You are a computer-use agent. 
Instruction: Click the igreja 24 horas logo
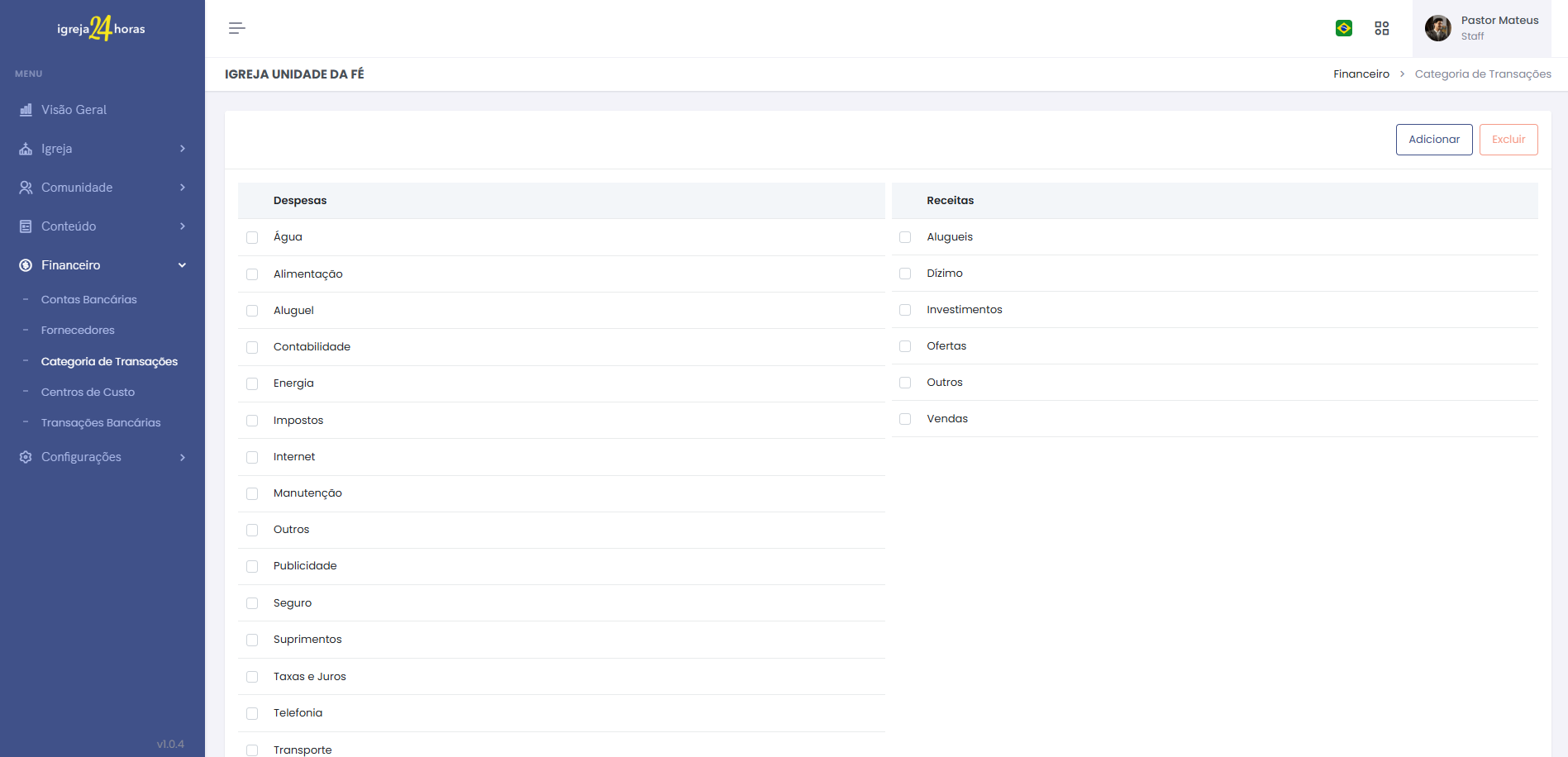click(x=101, y=29)
